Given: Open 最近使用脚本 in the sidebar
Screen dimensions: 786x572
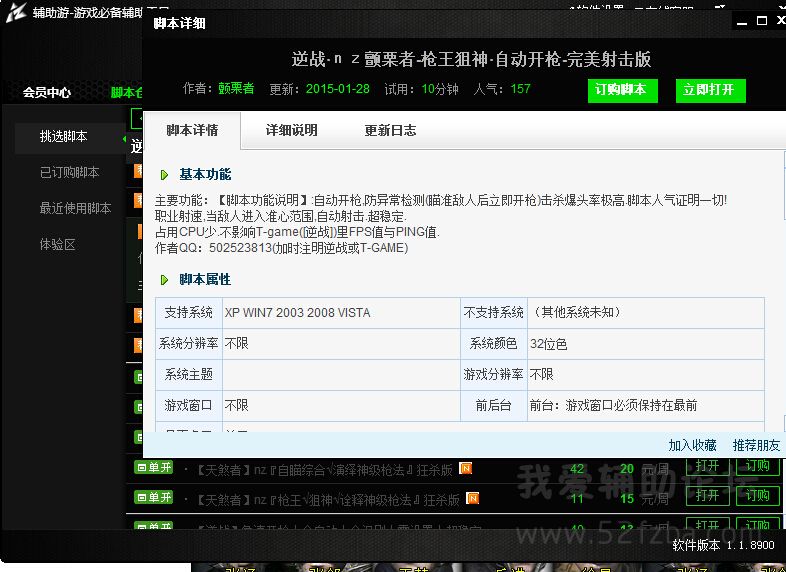Looking at the screenshot, I should (75, 208).
